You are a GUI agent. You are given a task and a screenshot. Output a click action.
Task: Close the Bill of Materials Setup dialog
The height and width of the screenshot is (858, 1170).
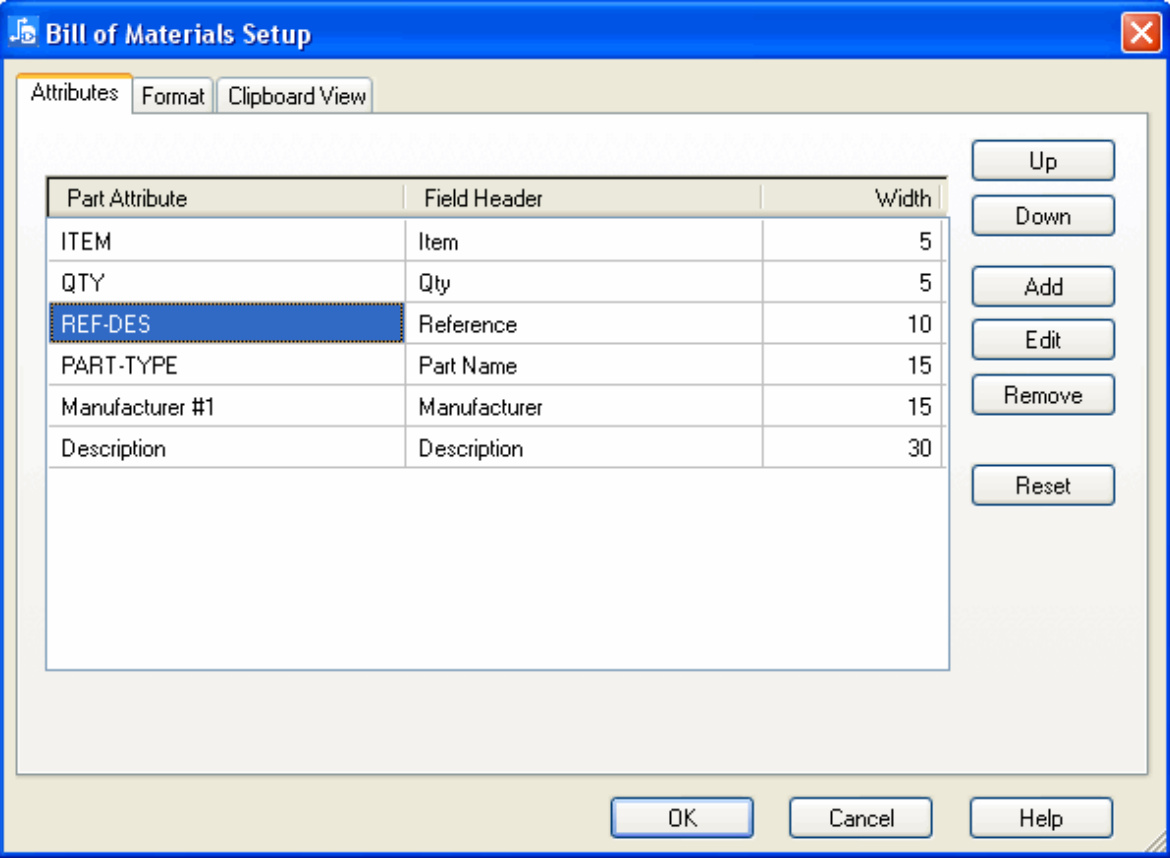(1140, 33)
